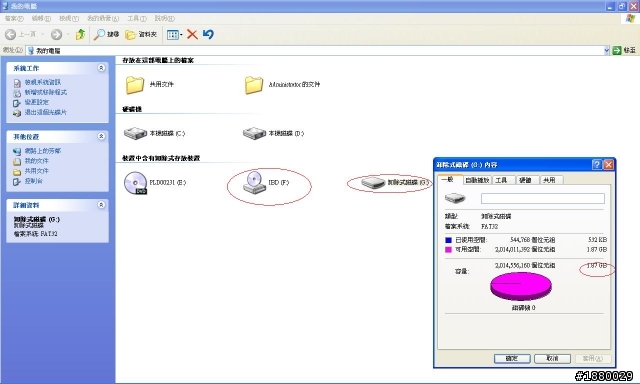Image resolution: width=640 pixels, height=384 pixels.
Task: Click the magenta disk usage pie chart
Action: coord(521,286)
